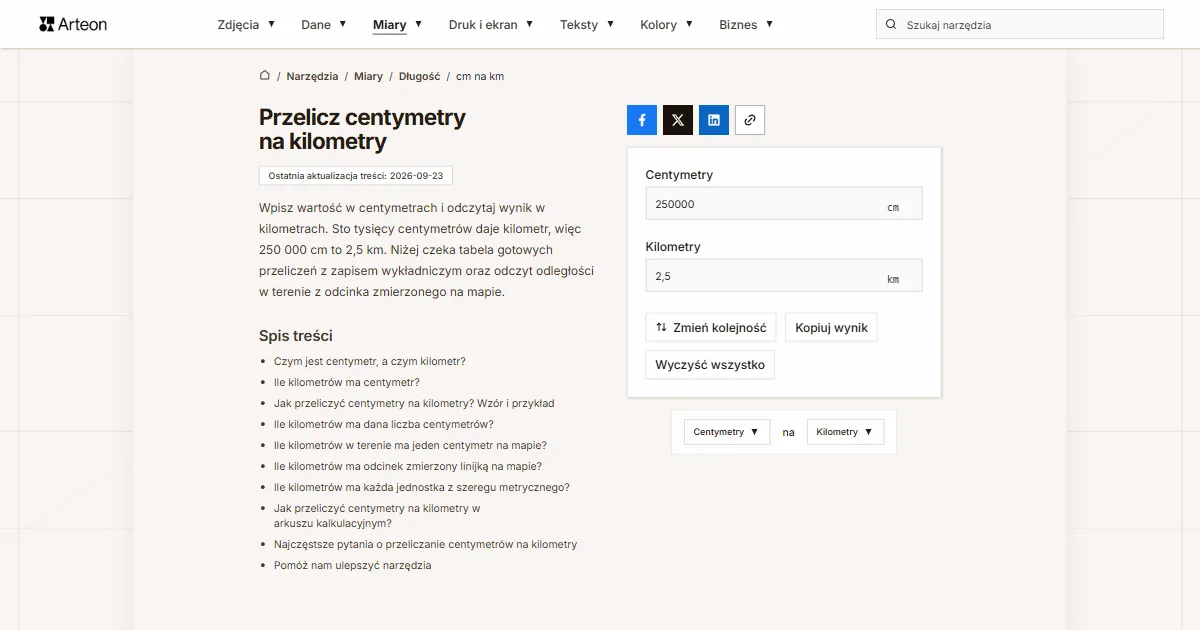Jump to 'Czym jest centymetr, a czym kilometr?'
The image size is (1200, 630).
click(370, 361)
